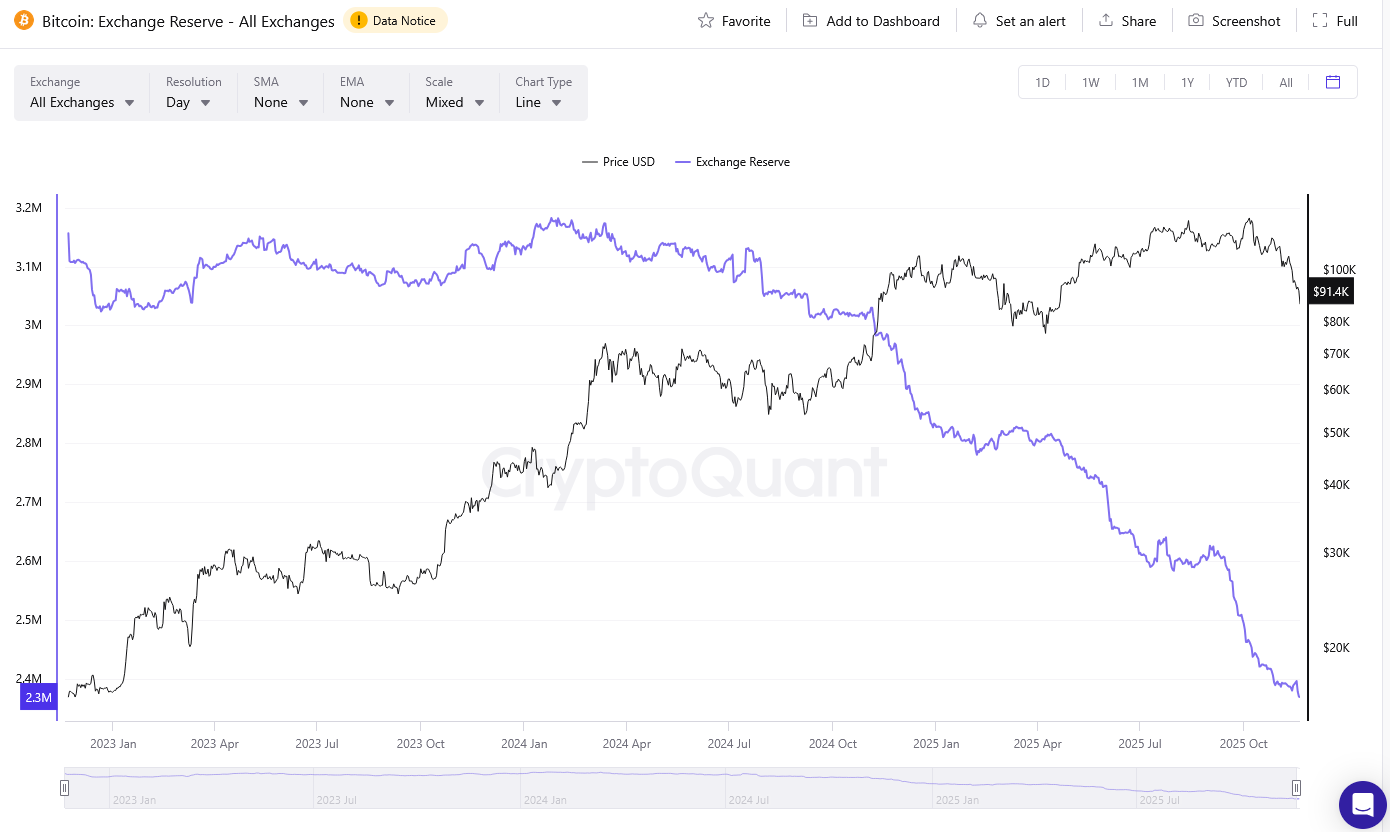This screenshot has width=1390, height=832.
Task: Open the chat support bubble
Action: 1362,804
